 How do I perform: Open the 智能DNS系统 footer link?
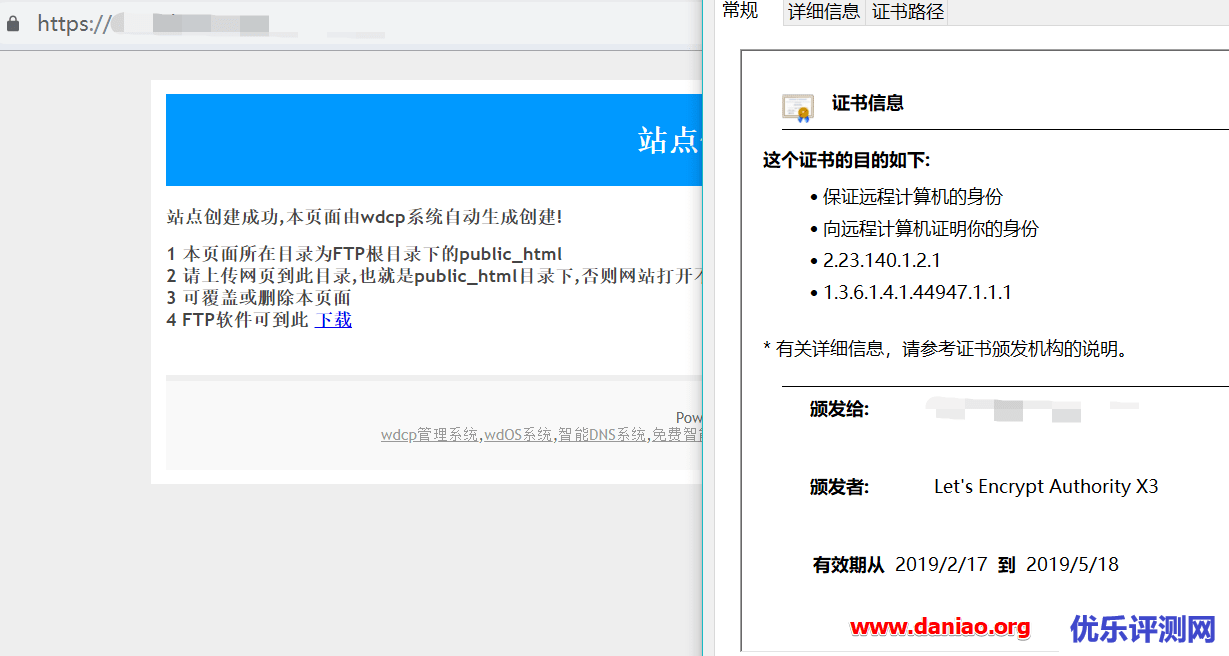tap(602, 435)
